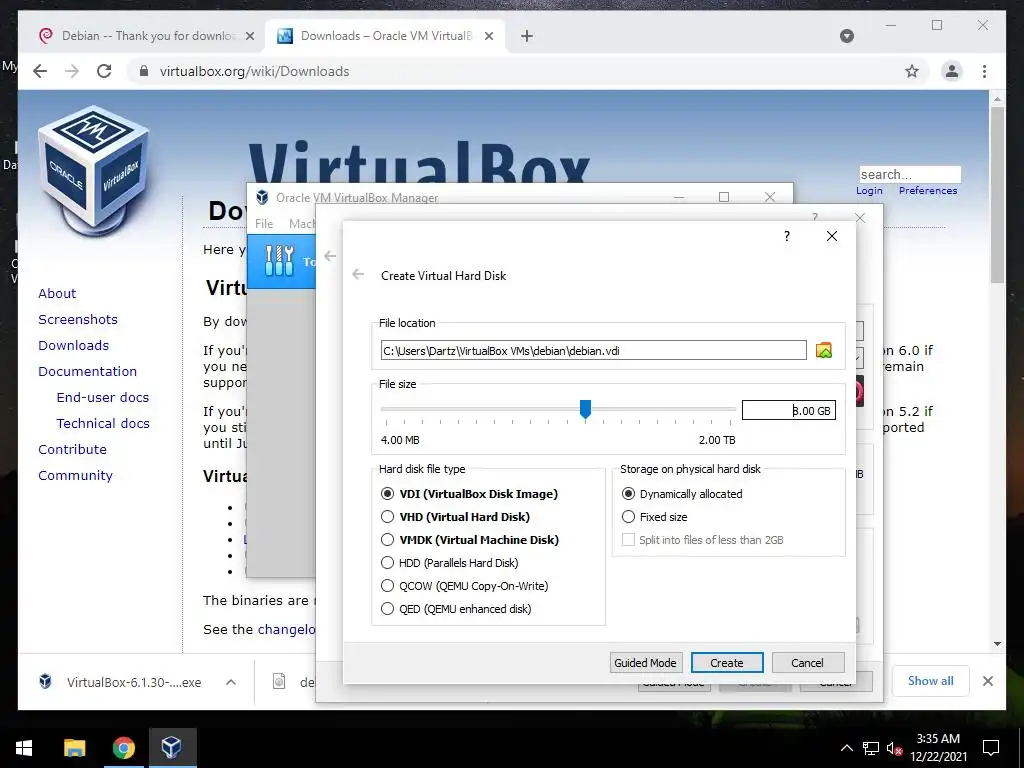Open File Explorer from the taskbar
1024x768 pixels.
pos(74,747)
